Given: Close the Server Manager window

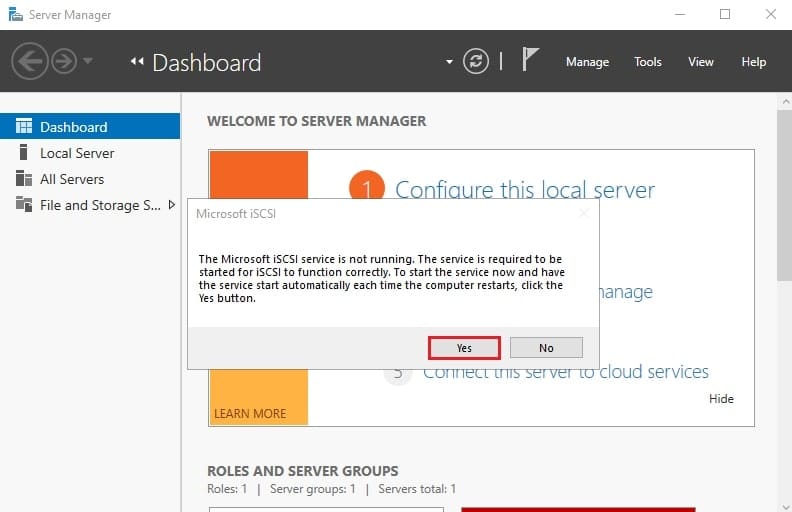Looking at the screenshot, I should (x=771, y=14).
